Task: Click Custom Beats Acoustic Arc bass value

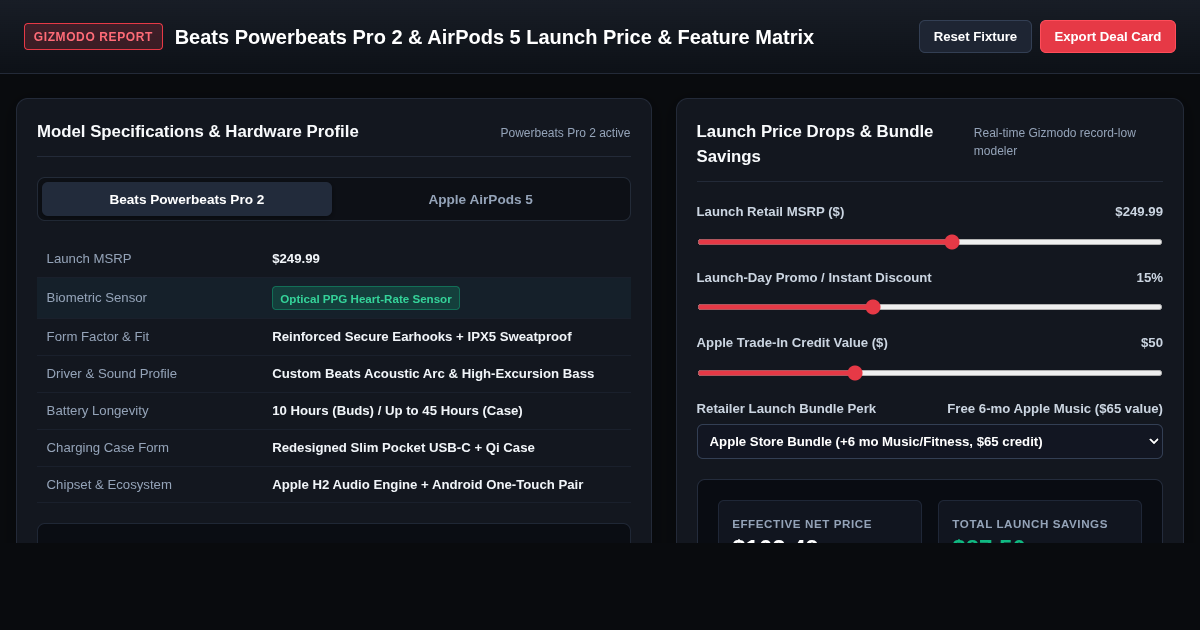Action: coord(433,374)
